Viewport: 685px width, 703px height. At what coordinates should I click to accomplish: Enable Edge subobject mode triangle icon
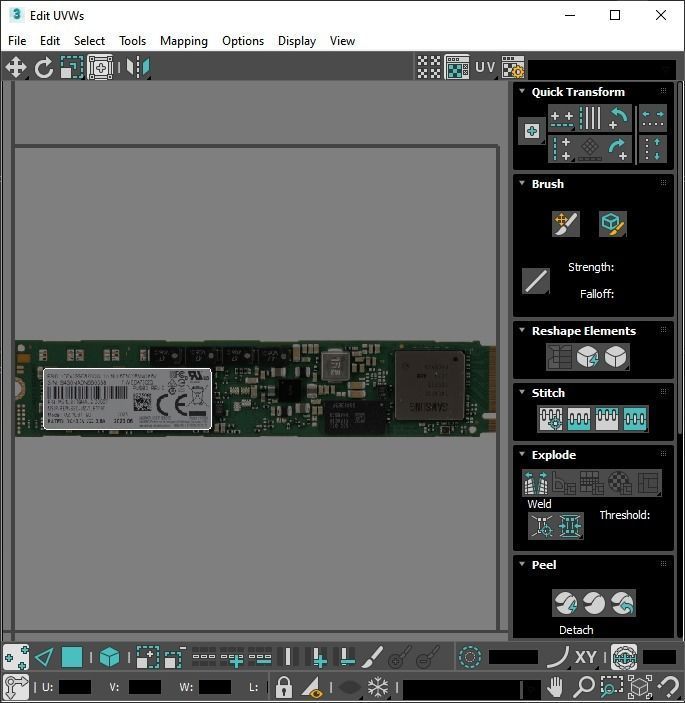[x=44, y=658]
